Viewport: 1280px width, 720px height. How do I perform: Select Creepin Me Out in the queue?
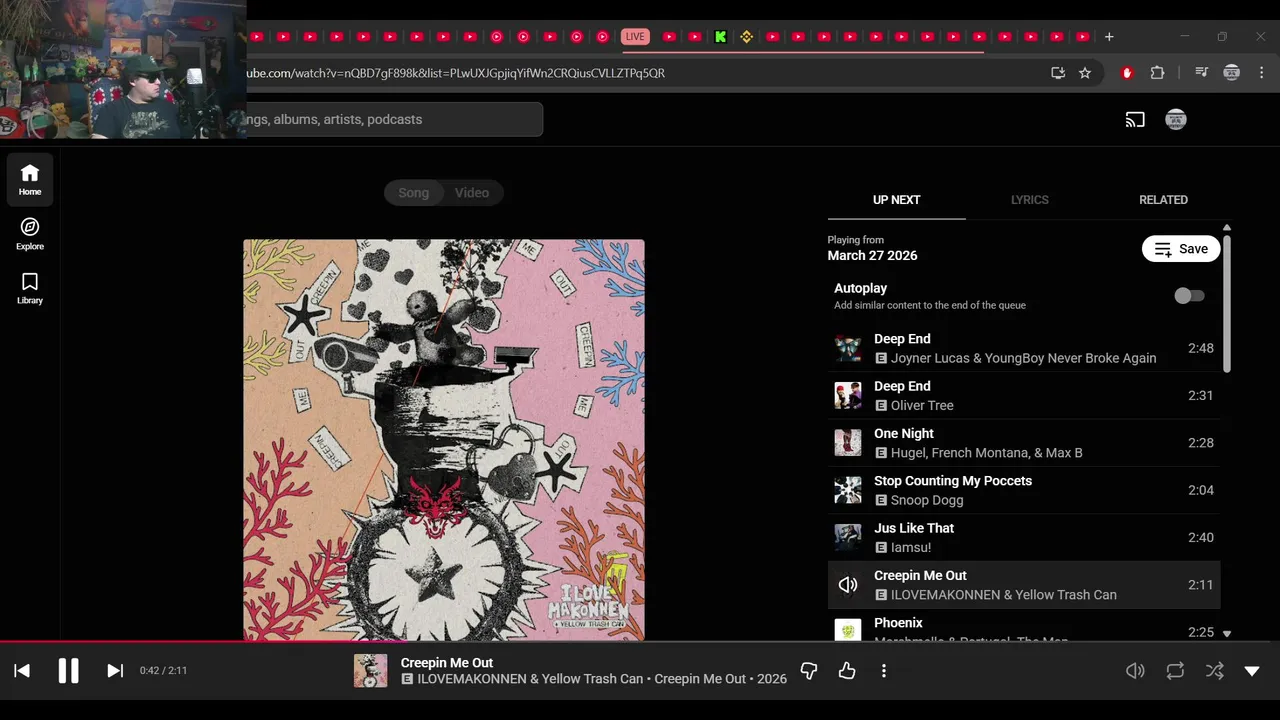(1024, 585)
